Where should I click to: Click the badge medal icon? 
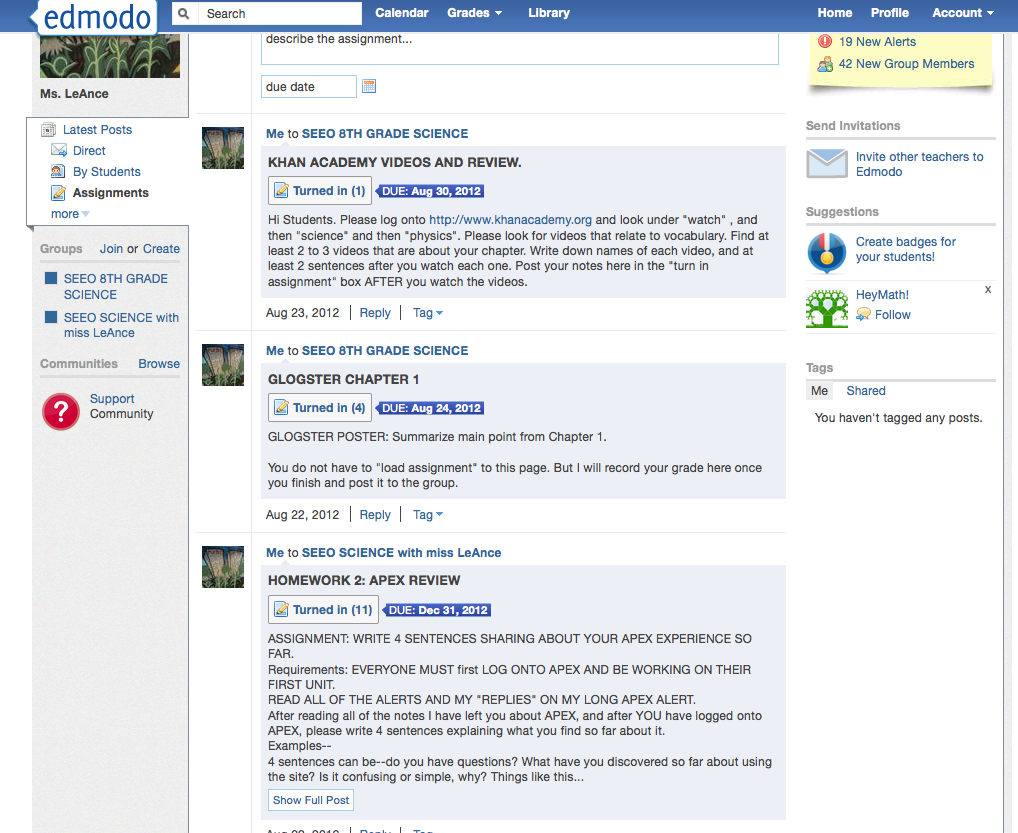point(826,253)
